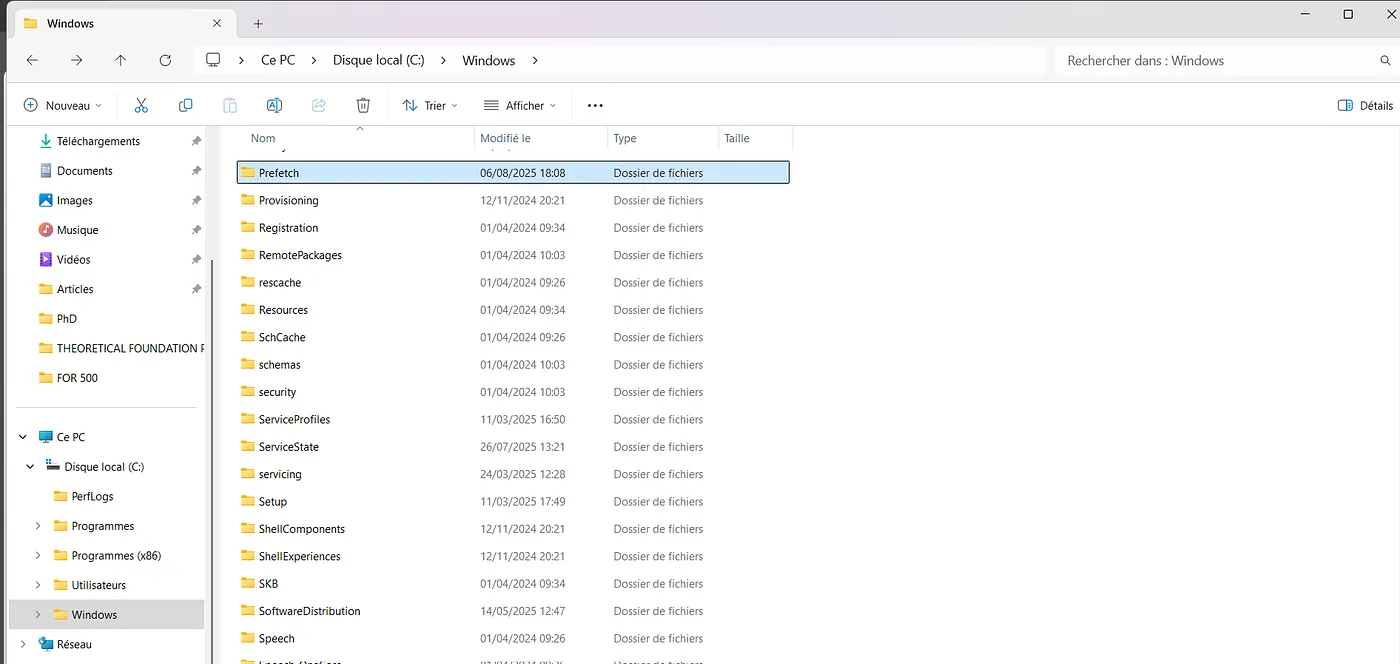Select the PhD sidebar folder
The image size is (1400, 664).
point(67,318)
